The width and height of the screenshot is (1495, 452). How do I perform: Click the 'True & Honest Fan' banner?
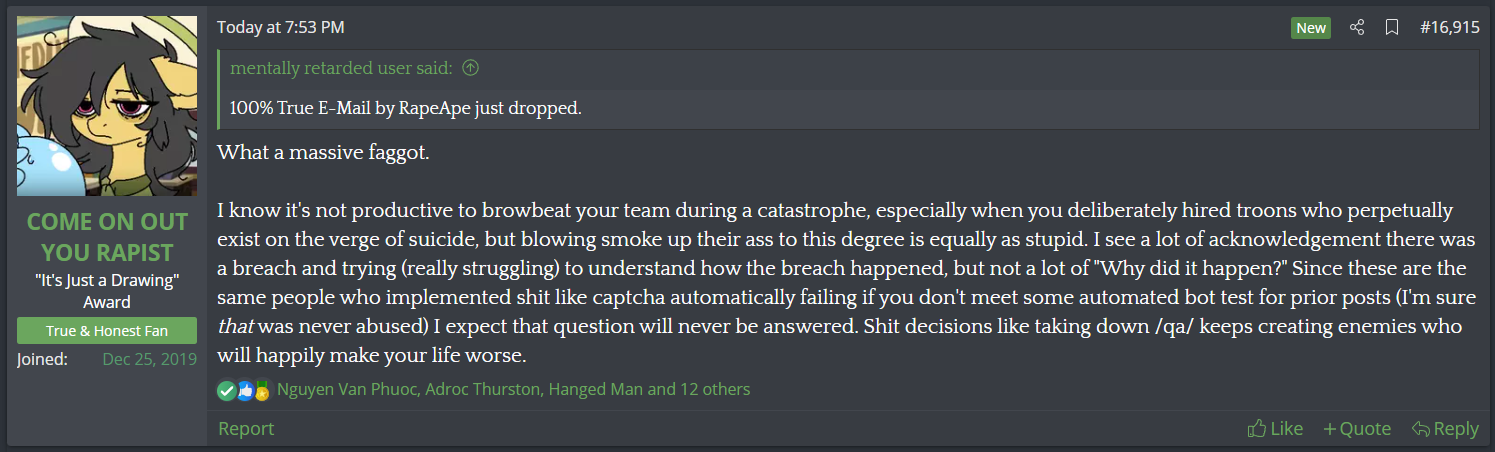[107, 330]
